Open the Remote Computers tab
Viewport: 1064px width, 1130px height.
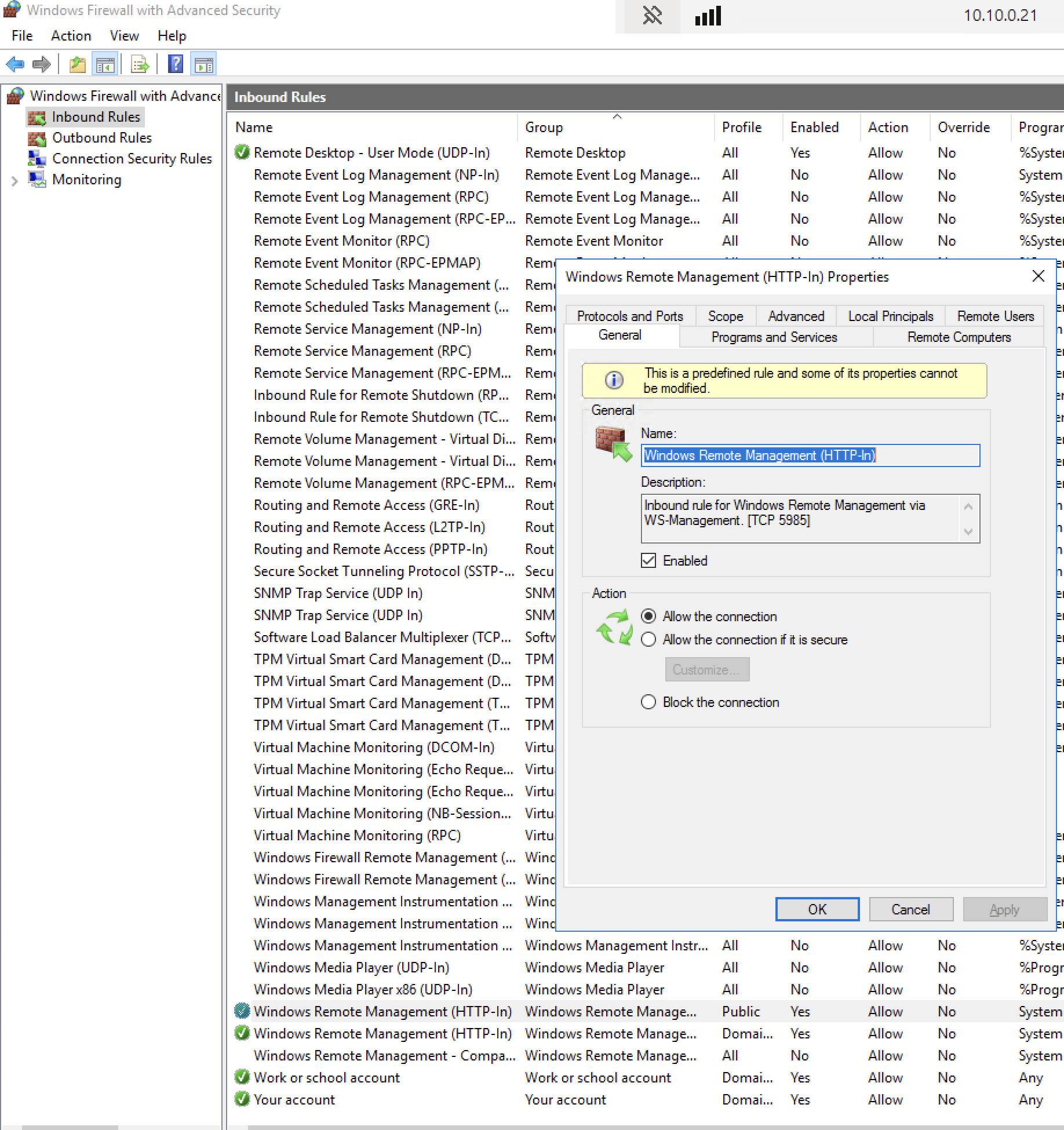tap(959, 337)
